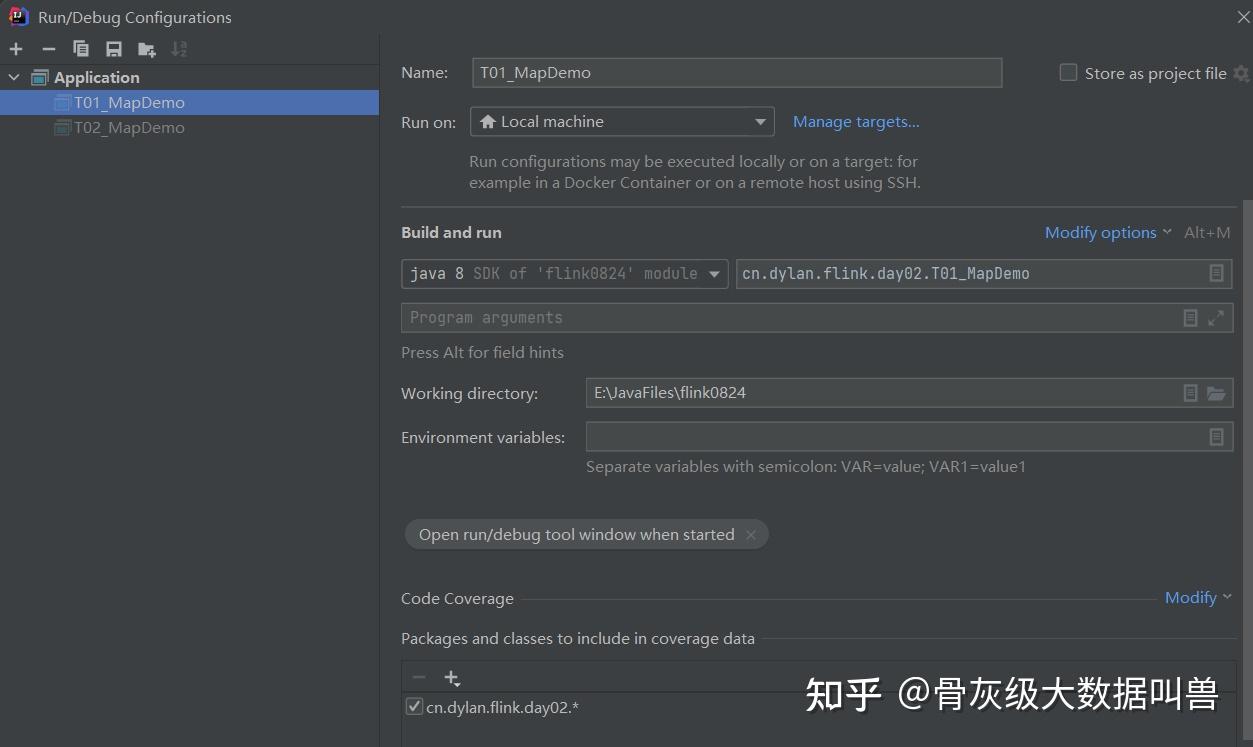This screenshot has width=1253, height=747.
Task: Copy the T01_MapDemo configuration
Action: [80, 48]
